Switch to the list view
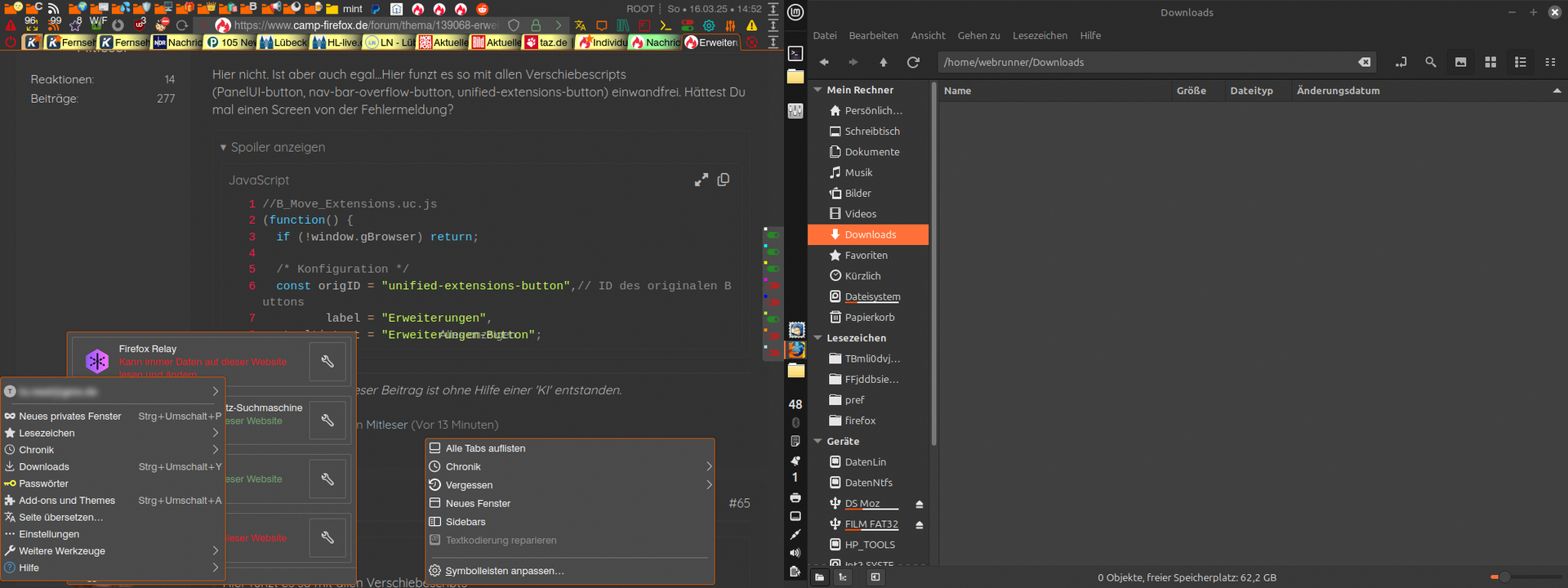This screenshot has width=1568, height=588. (1520, 62)
